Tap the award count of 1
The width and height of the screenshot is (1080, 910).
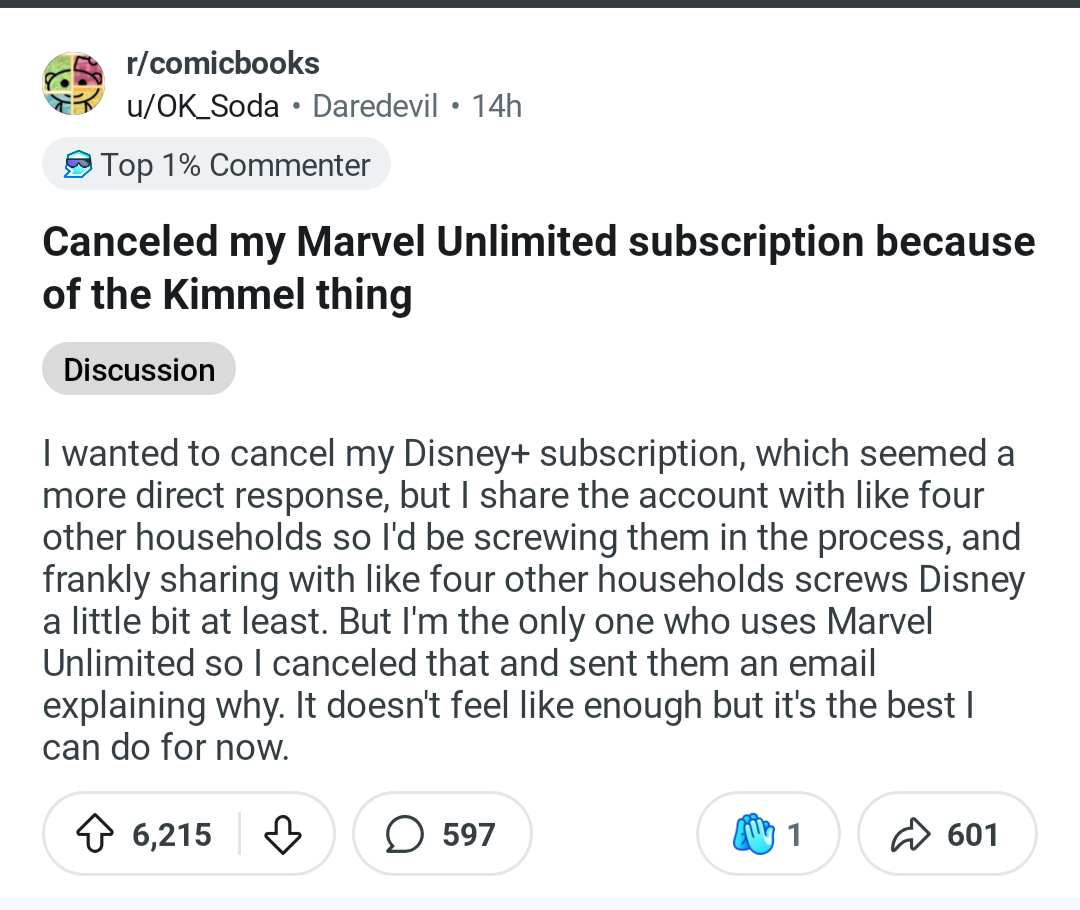point(795,834)
